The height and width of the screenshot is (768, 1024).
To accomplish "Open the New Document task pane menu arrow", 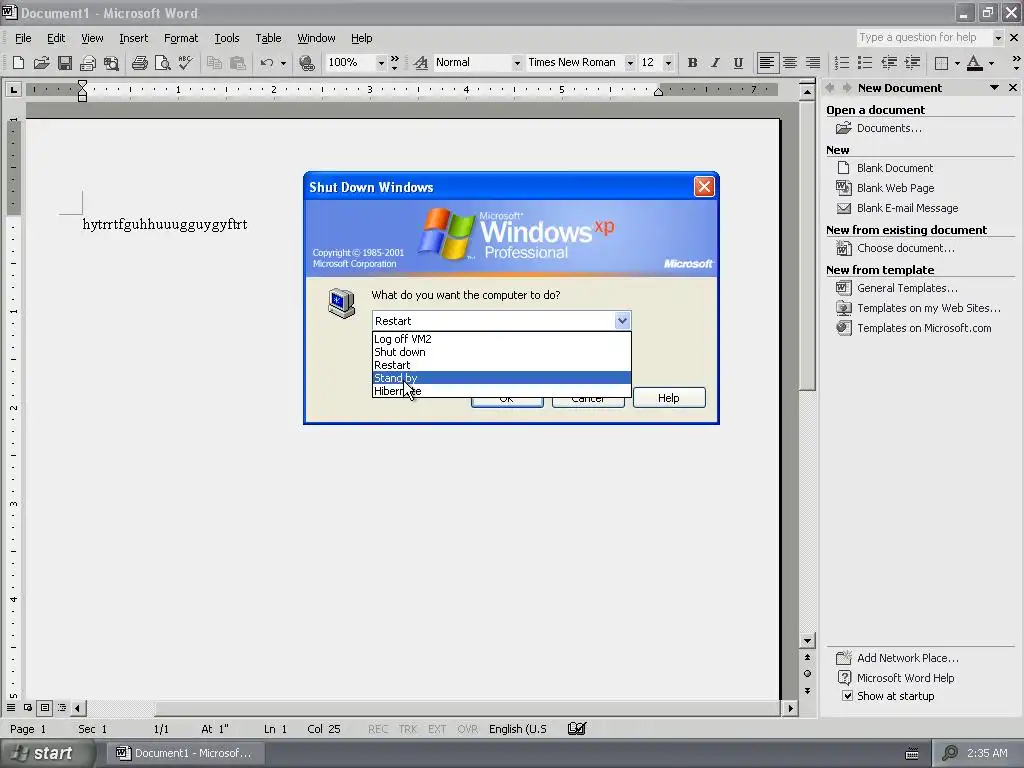I will [x=994, y=88].
